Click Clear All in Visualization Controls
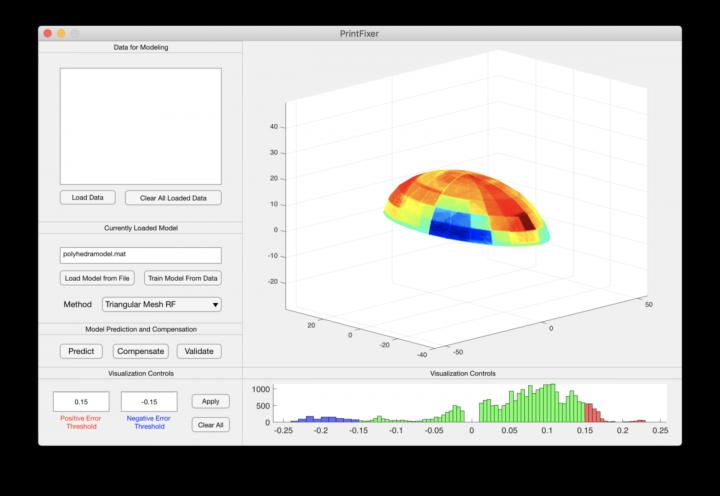720x496 pixels. click(210, 424)
